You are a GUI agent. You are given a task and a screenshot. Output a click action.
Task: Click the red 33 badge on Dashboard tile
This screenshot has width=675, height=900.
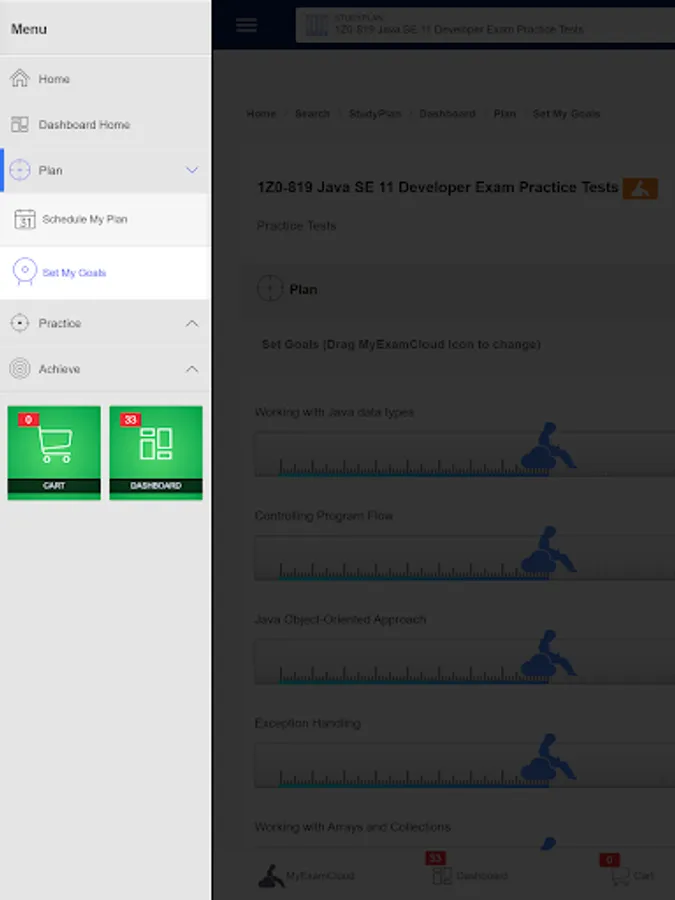(130, 420)
